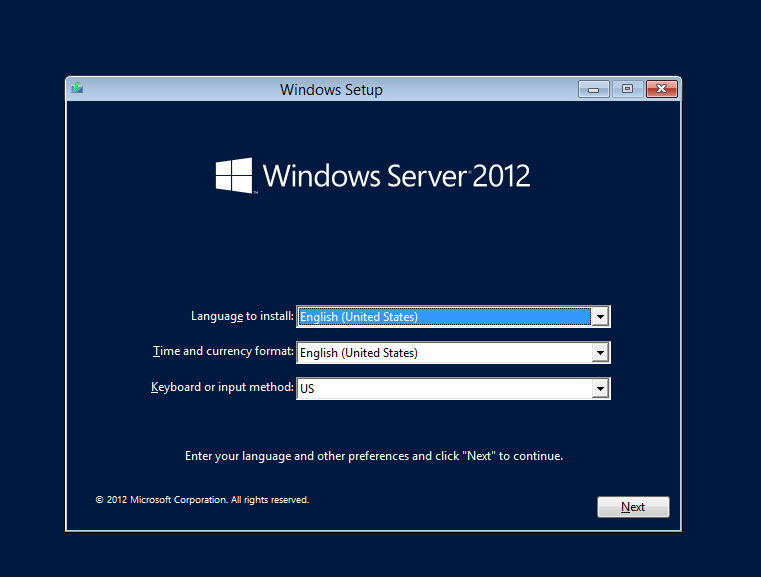
Task: Click the 'Time and currency format:' label
Action: click(x=223, y=351)
